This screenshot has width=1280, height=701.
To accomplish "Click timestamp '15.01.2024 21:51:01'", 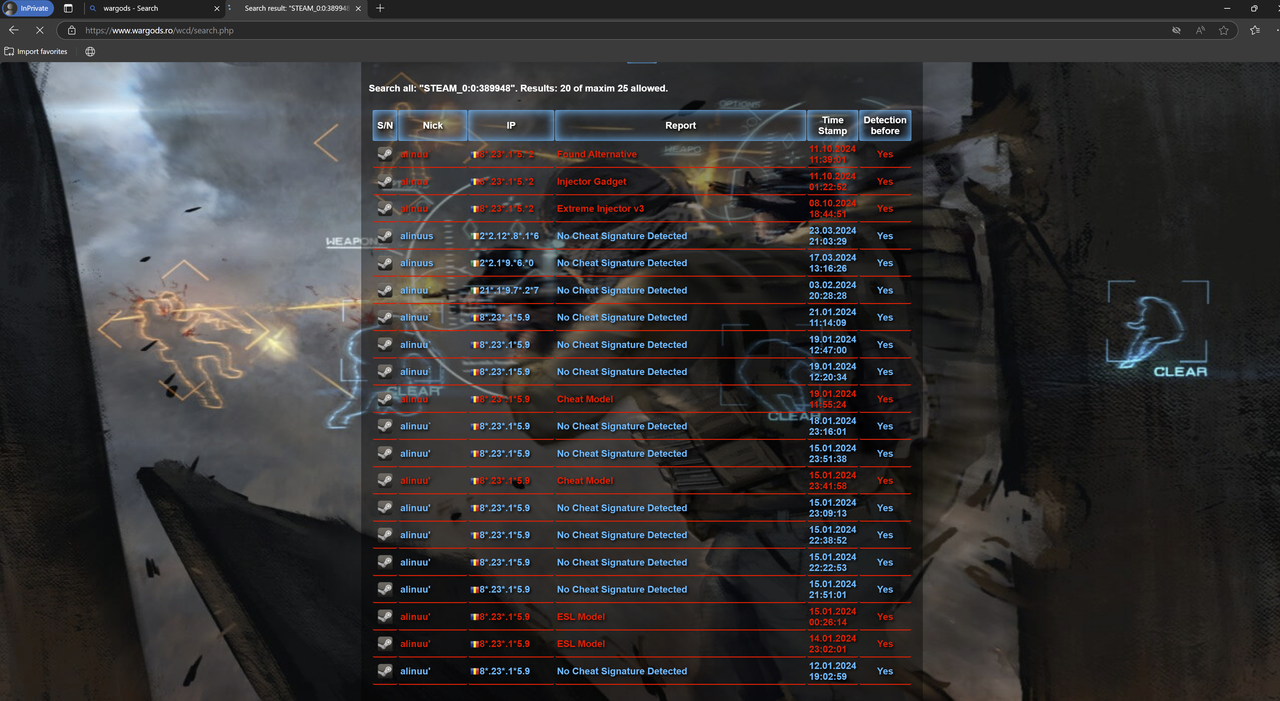I will [832, 589].
